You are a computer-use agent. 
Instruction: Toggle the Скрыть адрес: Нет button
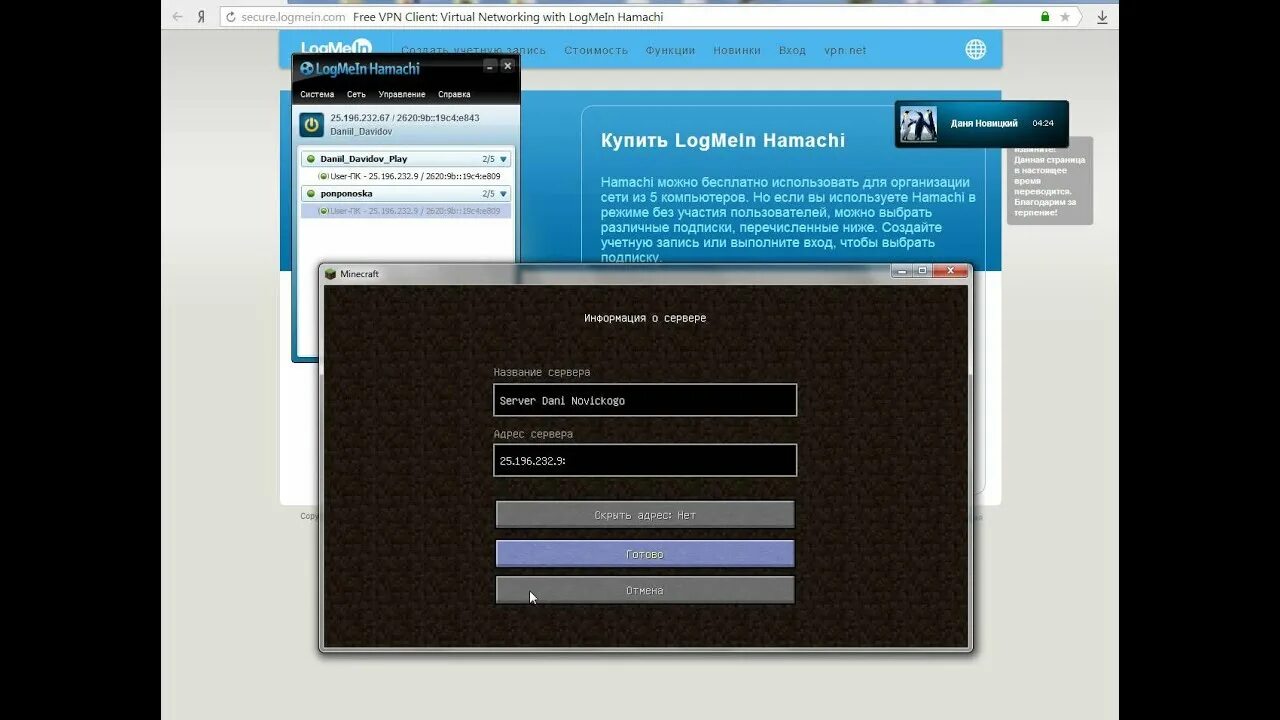coord(645,515)
